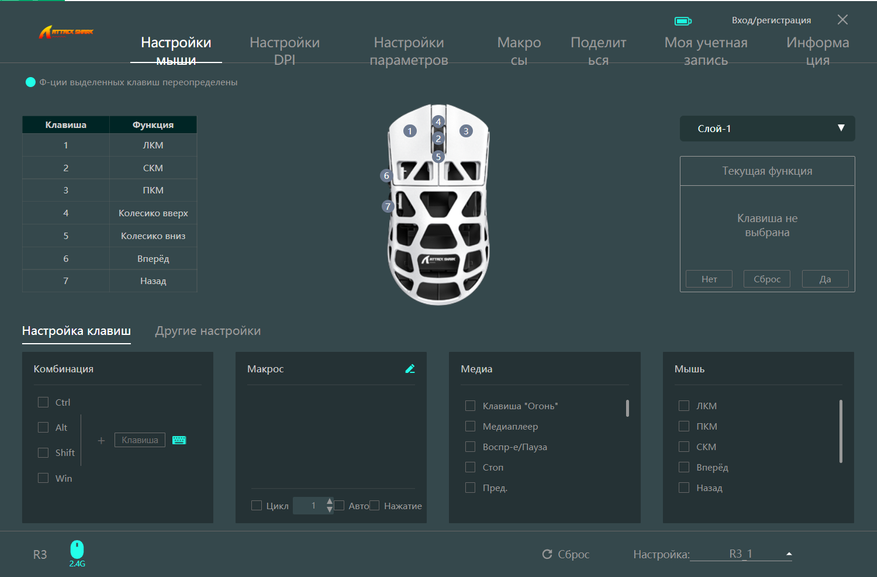Increase the macro cycle count stepper

tap(330, 502)
